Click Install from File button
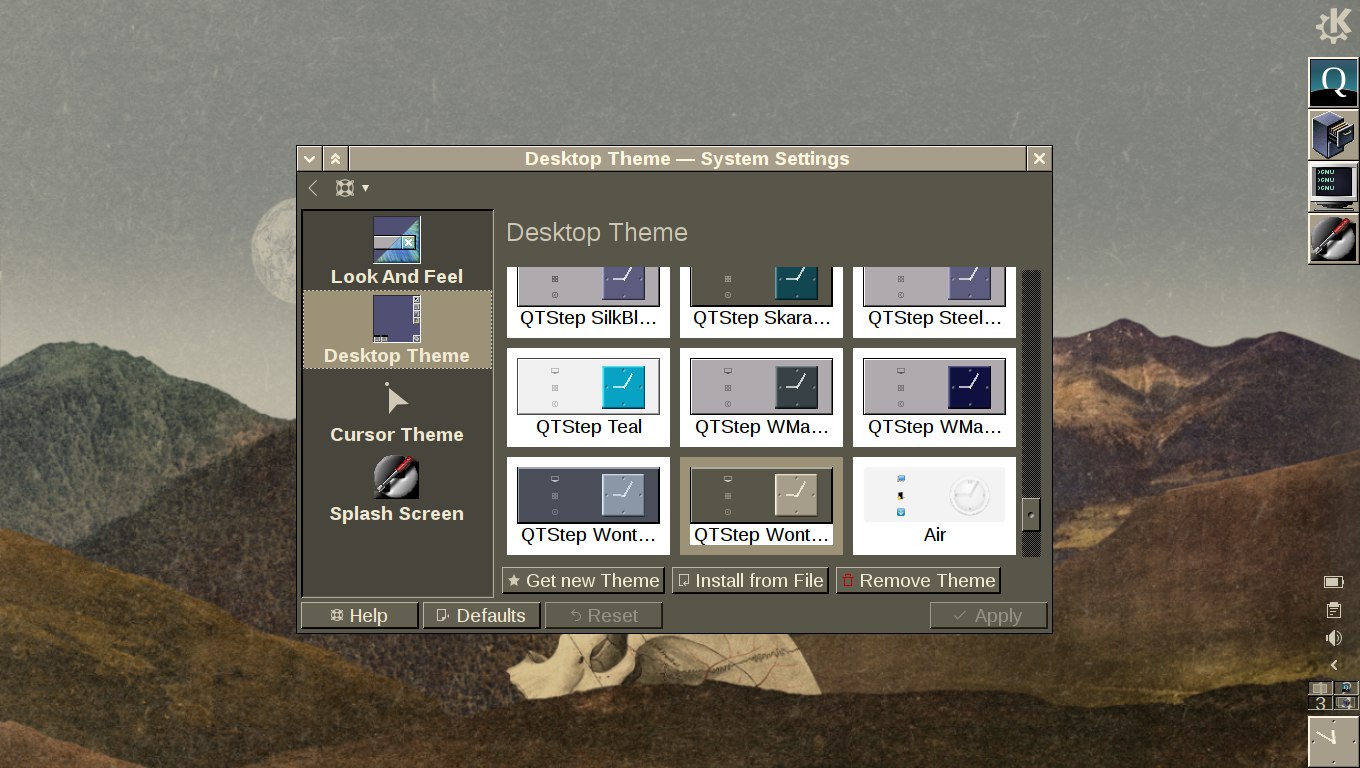 click(750, 581)
